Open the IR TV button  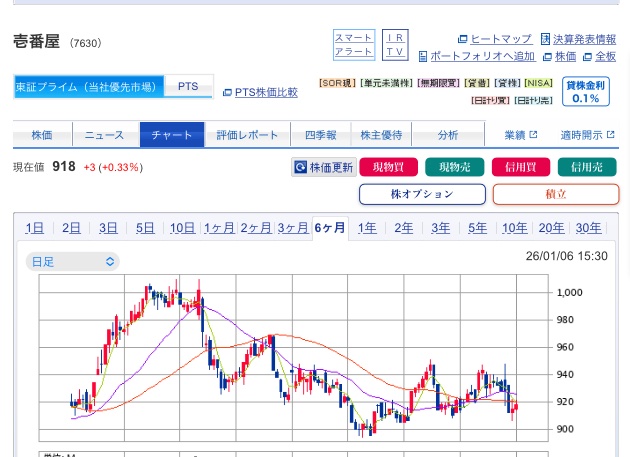[395, 45]
